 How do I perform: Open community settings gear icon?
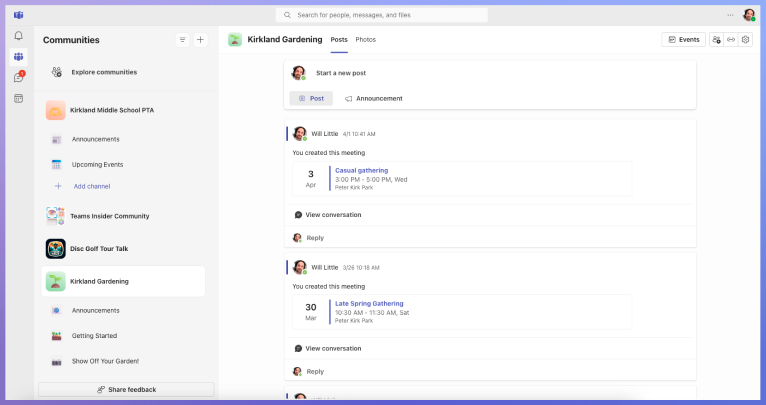[745, 40]
